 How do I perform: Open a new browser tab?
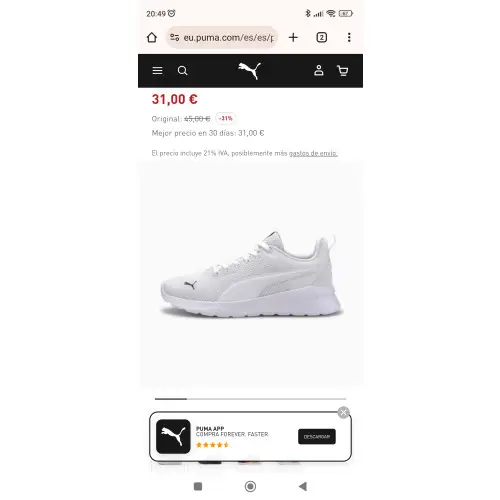[293, 37]
